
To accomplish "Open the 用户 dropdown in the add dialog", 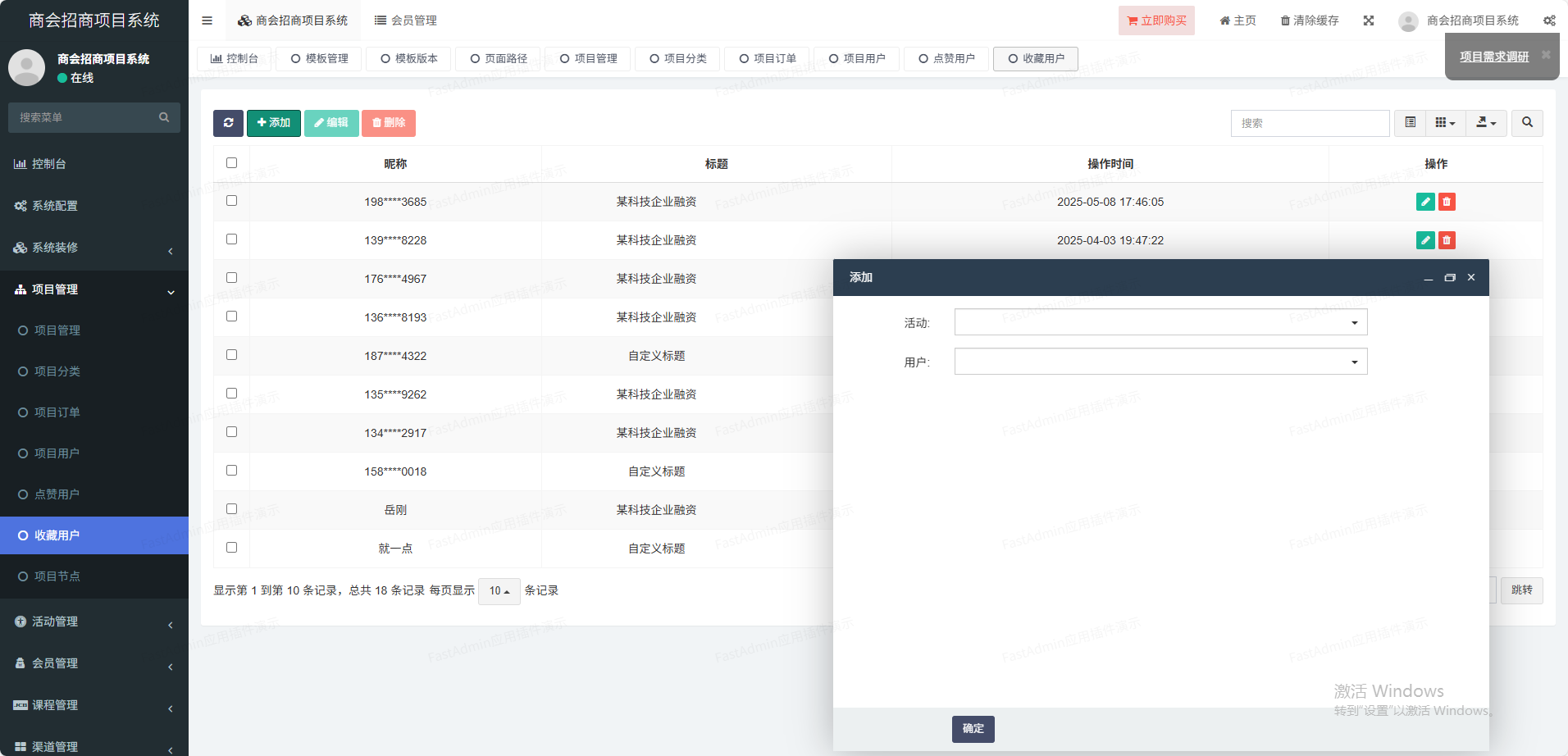I will tap(1160, 362).
